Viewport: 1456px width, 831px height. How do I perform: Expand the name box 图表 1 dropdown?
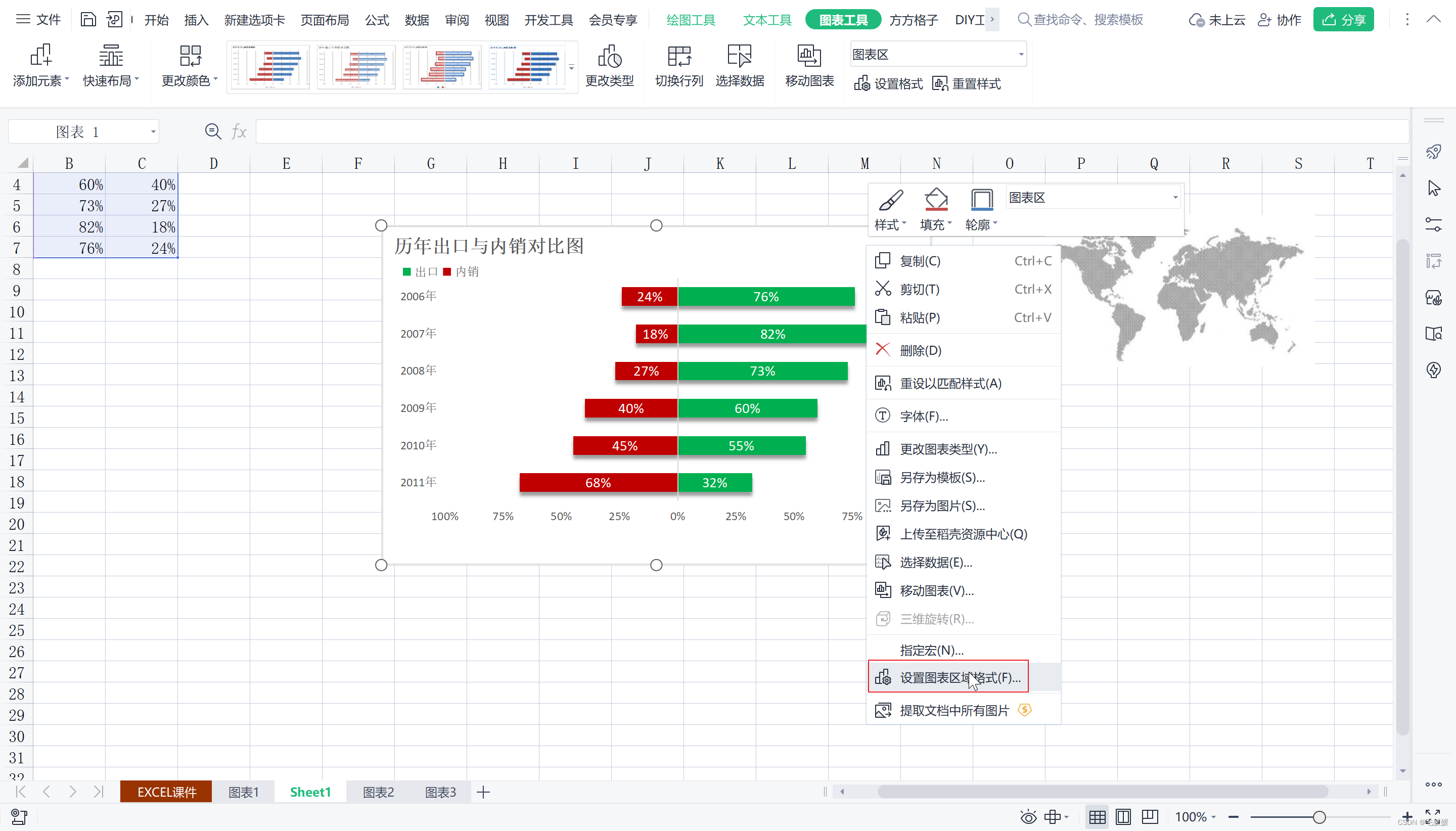pos(153,132)
